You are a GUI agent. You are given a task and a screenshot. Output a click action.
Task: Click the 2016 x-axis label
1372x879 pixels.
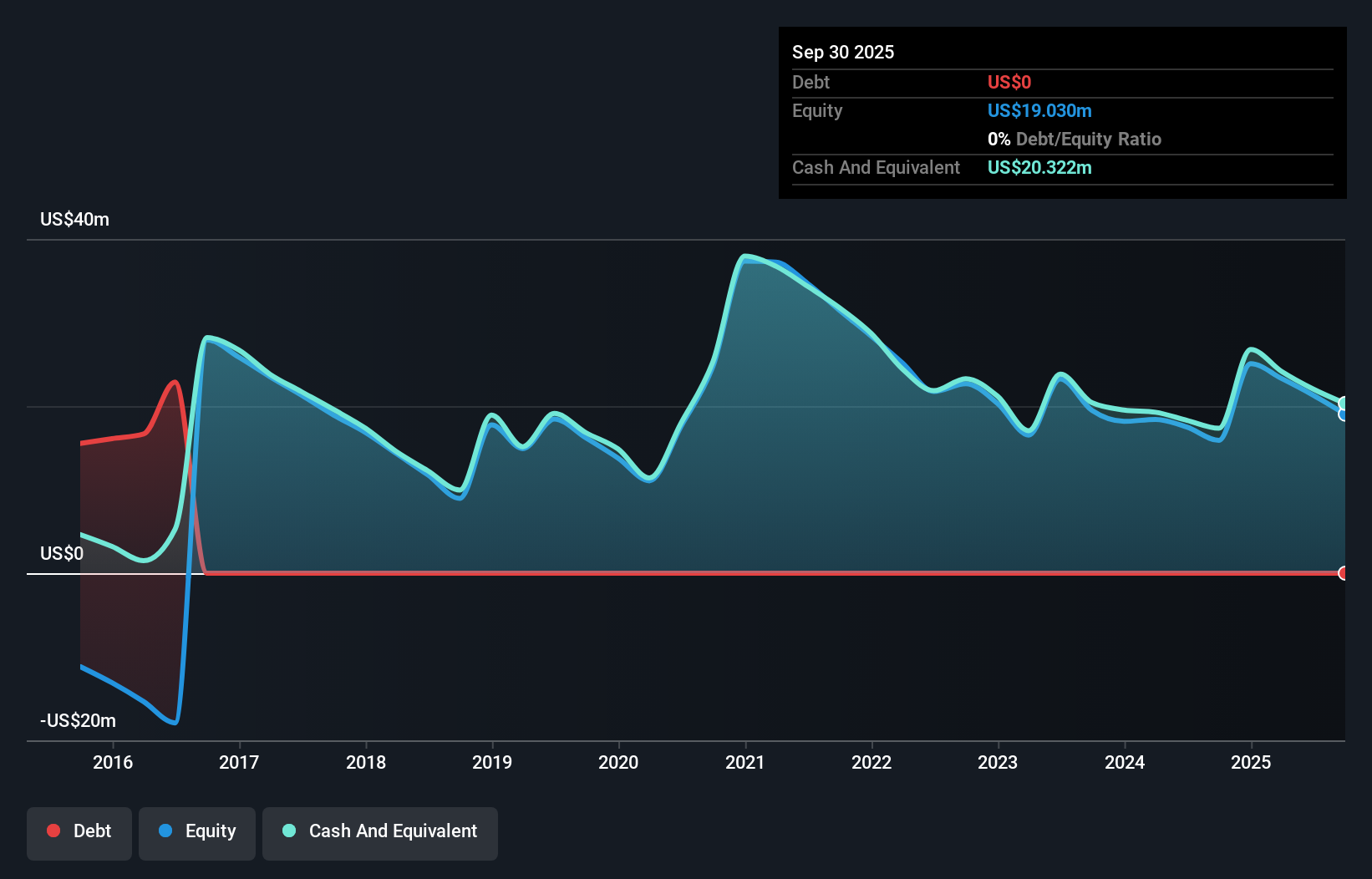[113, 762]
